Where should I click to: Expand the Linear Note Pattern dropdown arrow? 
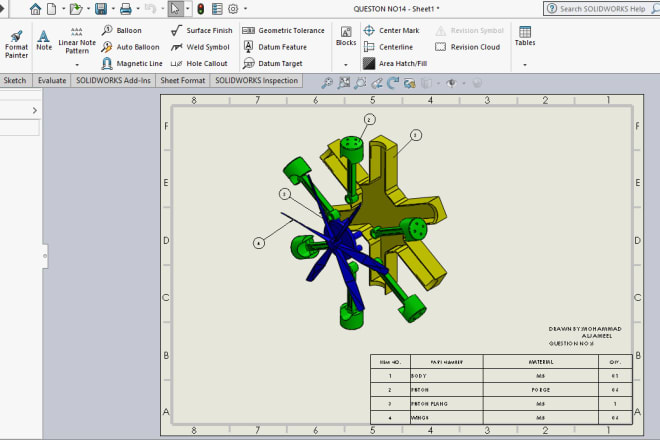77,65
